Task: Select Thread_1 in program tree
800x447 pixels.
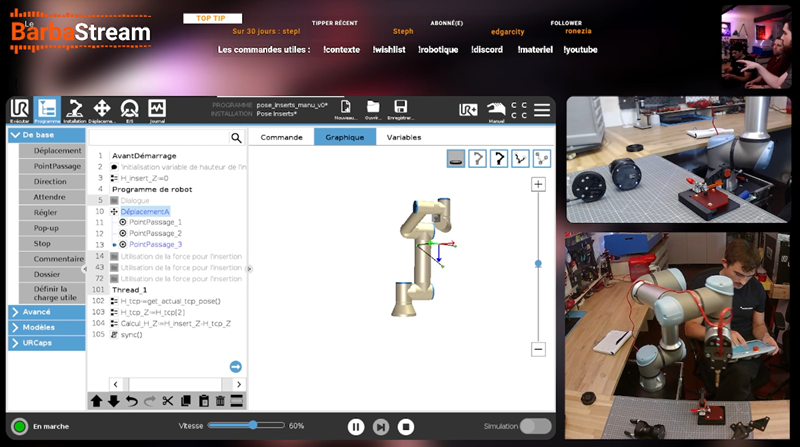Action: click(x=130, y=290)
